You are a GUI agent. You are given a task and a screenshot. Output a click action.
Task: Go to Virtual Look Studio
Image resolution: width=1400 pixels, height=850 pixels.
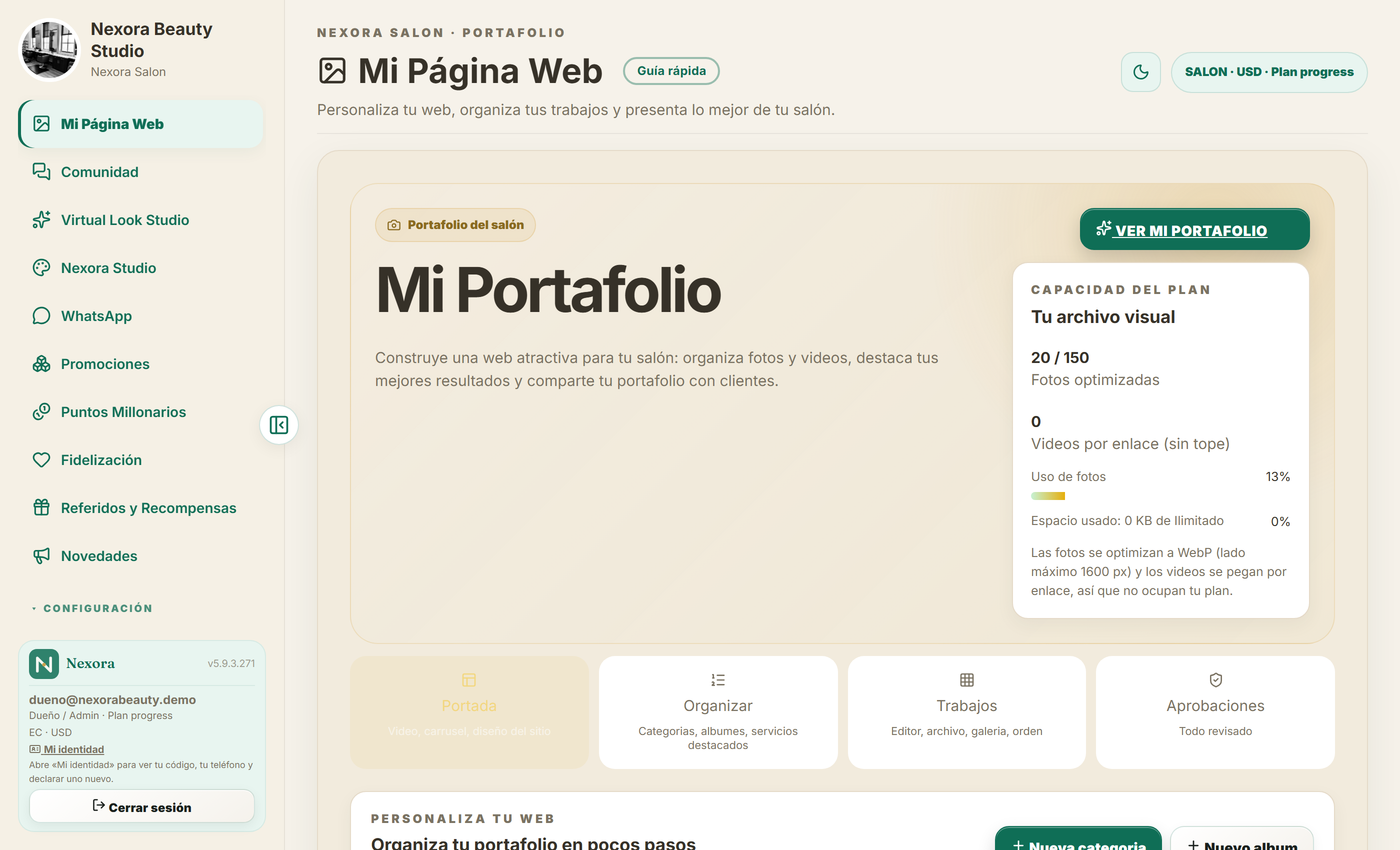[x=141, y=220]
